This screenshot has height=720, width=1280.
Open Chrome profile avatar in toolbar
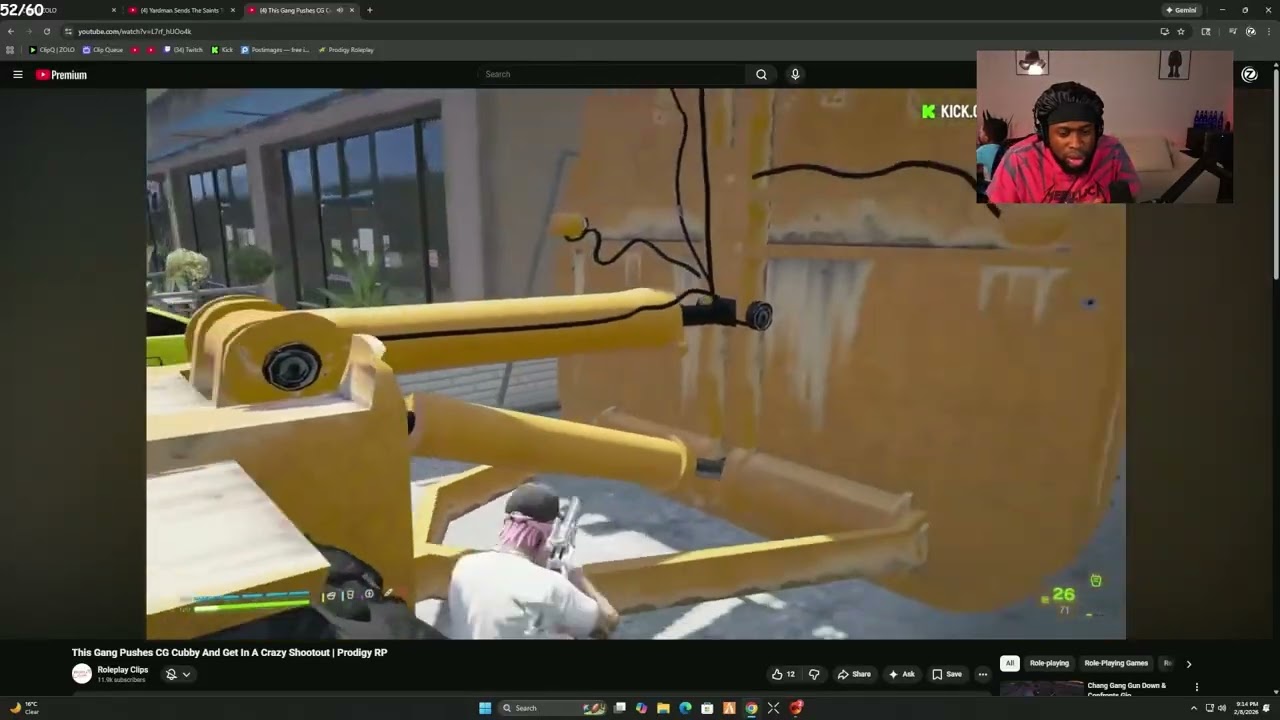pos(1251,31)
